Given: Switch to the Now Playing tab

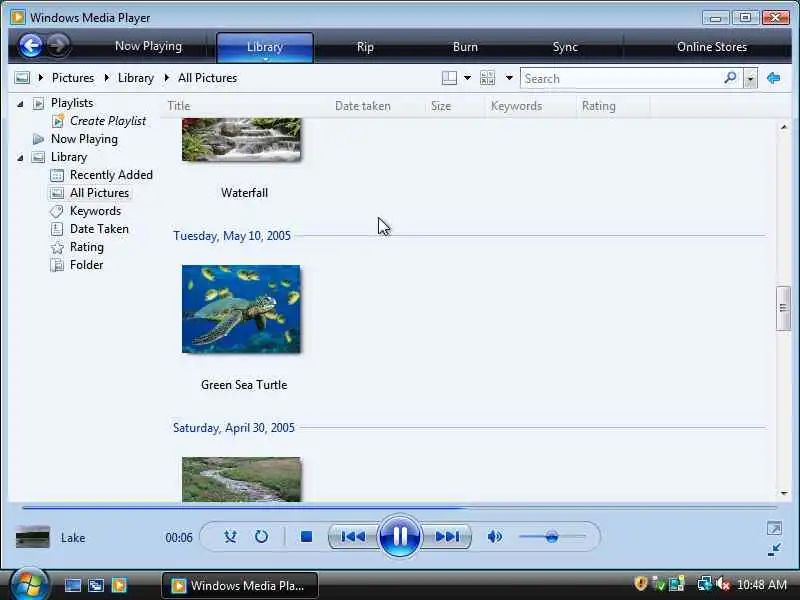Looking at the screenshot, I should pyautogui.click(x=148, y=46).
